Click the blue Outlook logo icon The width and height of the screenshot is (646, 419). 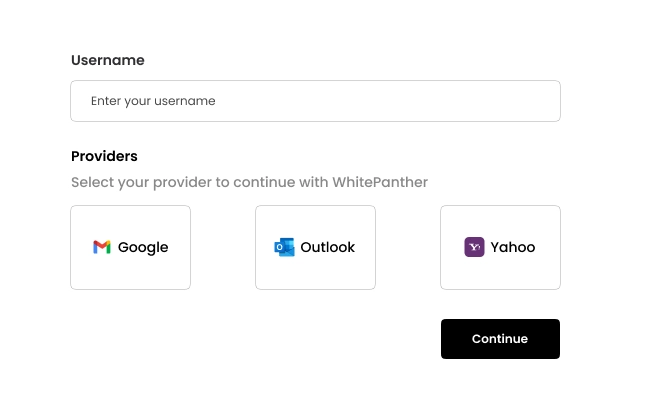point(284,247)
